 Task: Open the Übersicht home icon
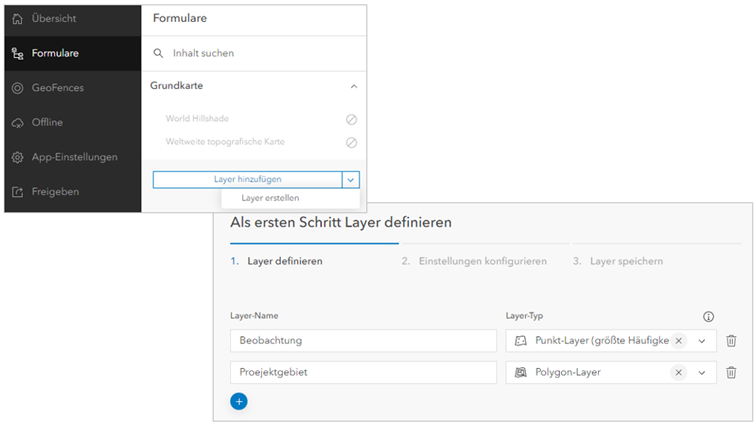(17, 19)
